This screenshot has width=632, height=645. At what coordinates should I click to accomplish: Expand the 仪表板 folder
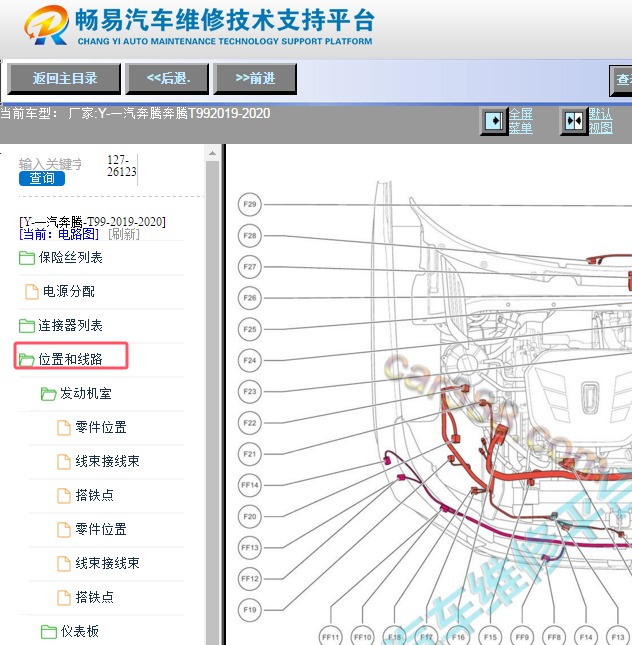coord(49,631)
